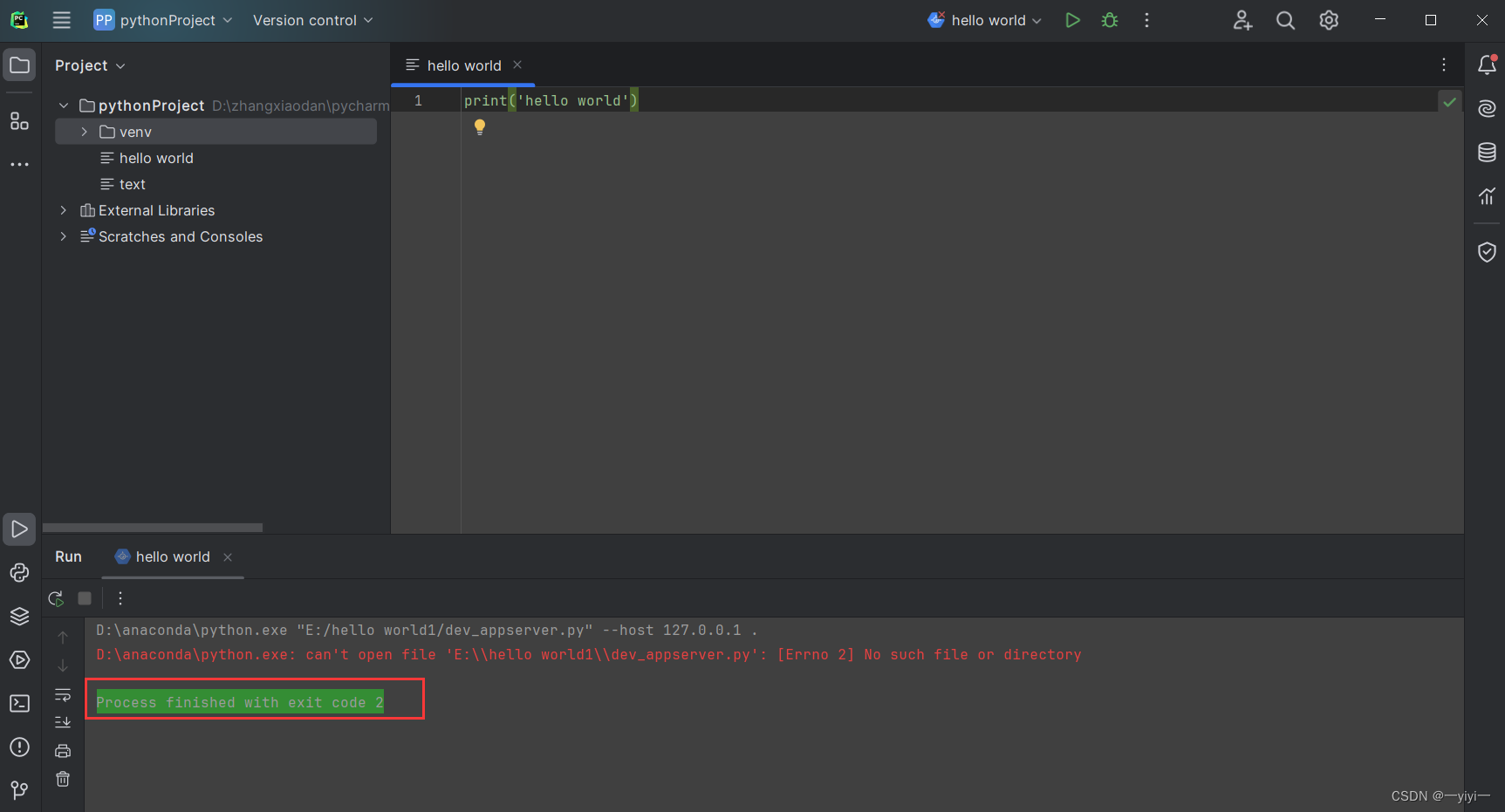Click the Process finished exit code text
This screenshot has width=1505, height=812.
point(240,702)
